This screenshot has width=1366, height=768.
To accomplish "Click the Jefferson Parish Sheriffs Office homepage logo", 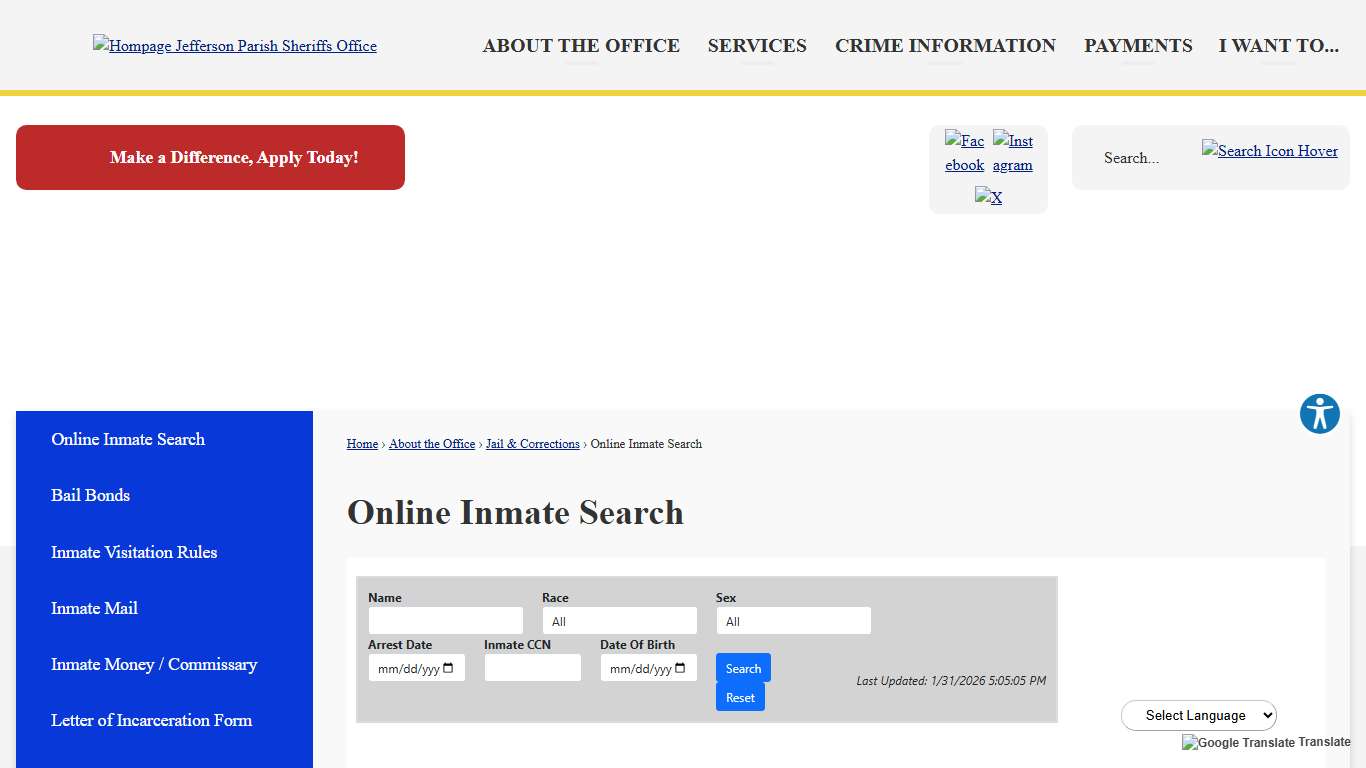I will 234,45.
